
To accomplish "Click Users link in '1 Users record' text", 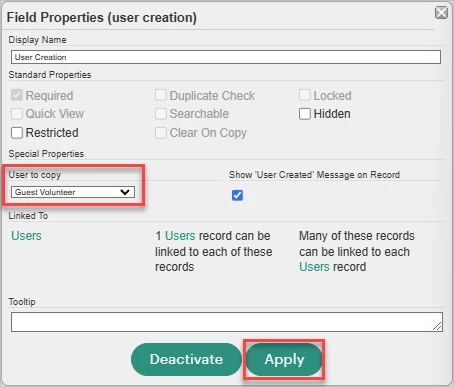I will [180, 236].
